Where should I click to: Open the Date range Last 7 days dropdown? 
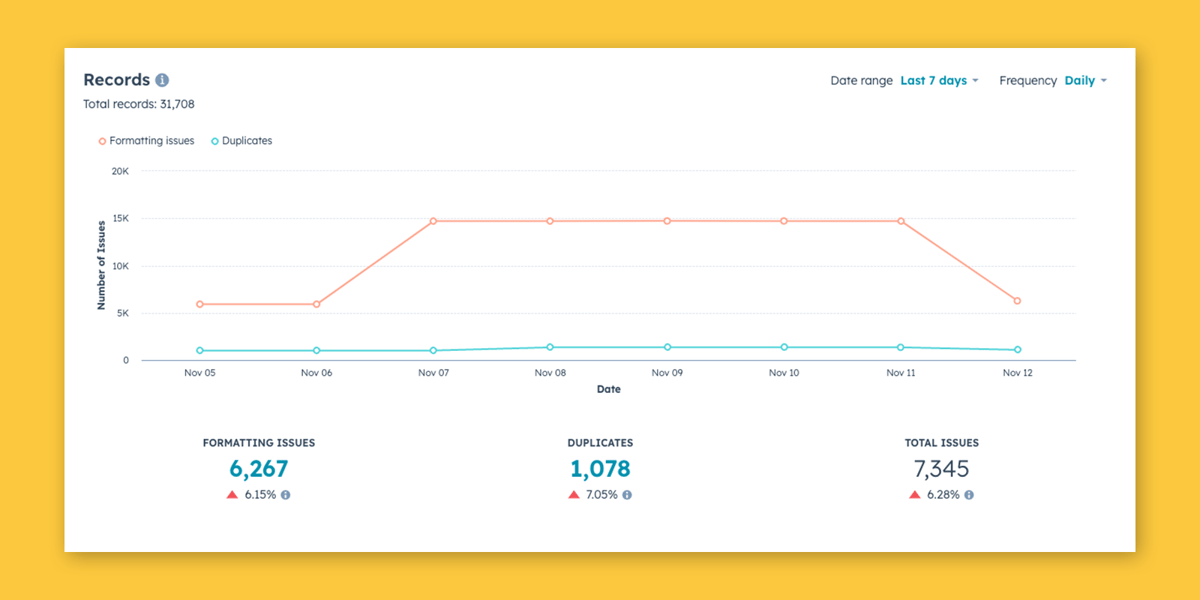pos(938,81)
